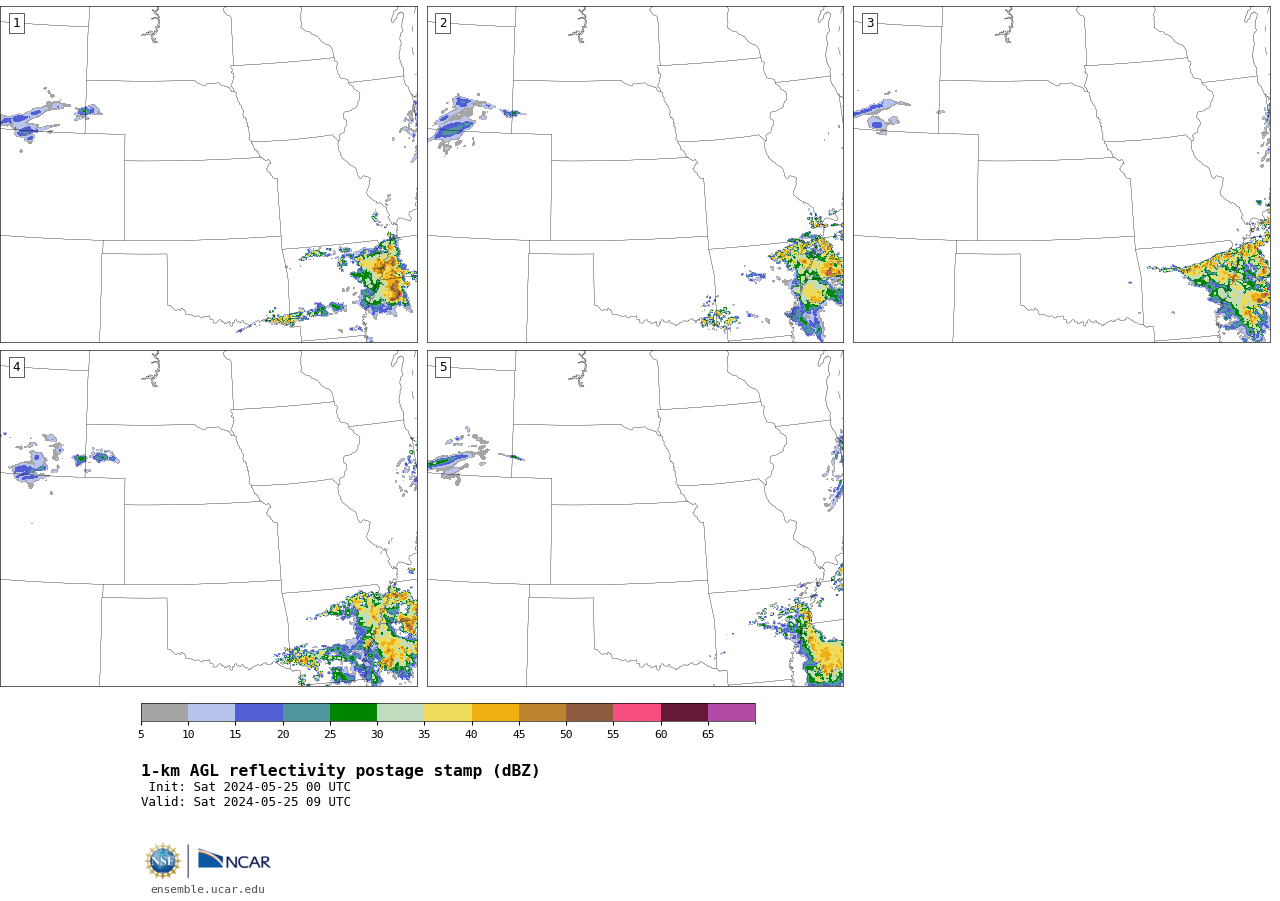Click the member number 5 label
1280x901 pixels.
443,367
